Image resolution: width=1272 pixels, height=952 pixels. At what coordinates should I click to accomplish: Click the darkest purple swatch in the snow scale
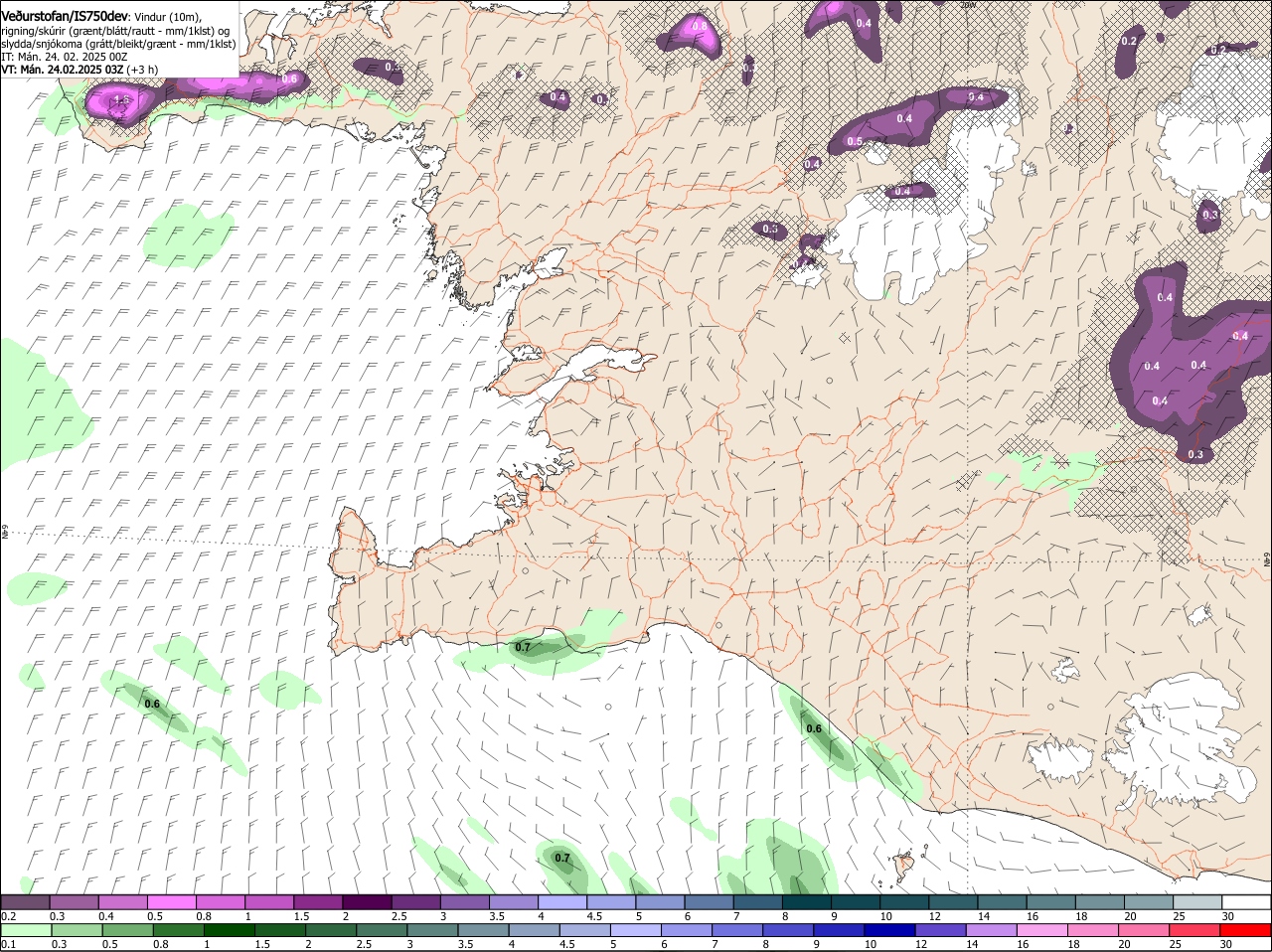[370, 901]
